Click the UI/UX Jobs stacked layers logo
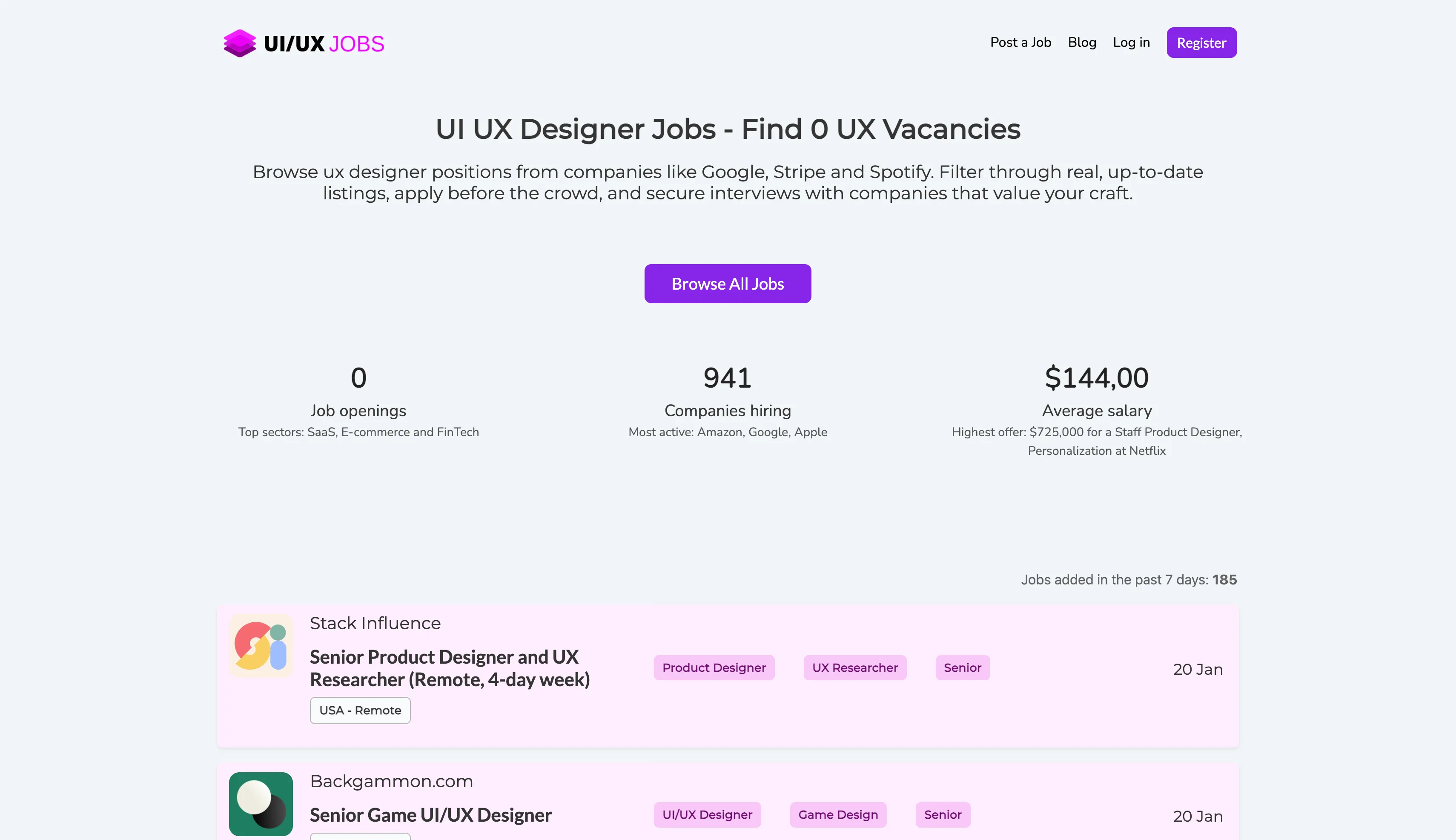The height and width of the screenshot is (840, 1456). (239, 43)
